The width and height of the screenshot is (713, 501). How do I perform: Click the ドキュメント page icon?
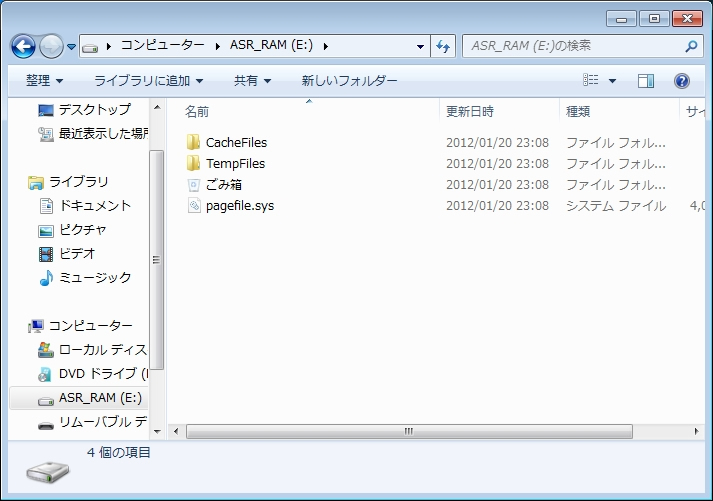(46, 206)
